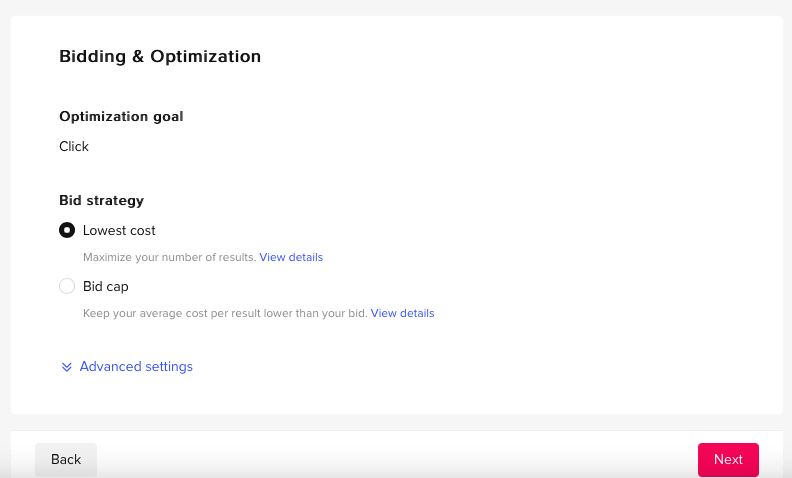
Task: Click the Advanced settings double-chevron icon
Action: [66, 367]
